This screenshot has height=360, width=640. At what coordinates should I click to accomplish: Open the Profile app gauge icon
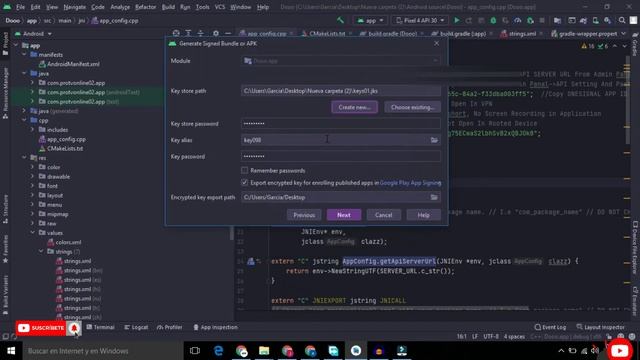point(518,20)
